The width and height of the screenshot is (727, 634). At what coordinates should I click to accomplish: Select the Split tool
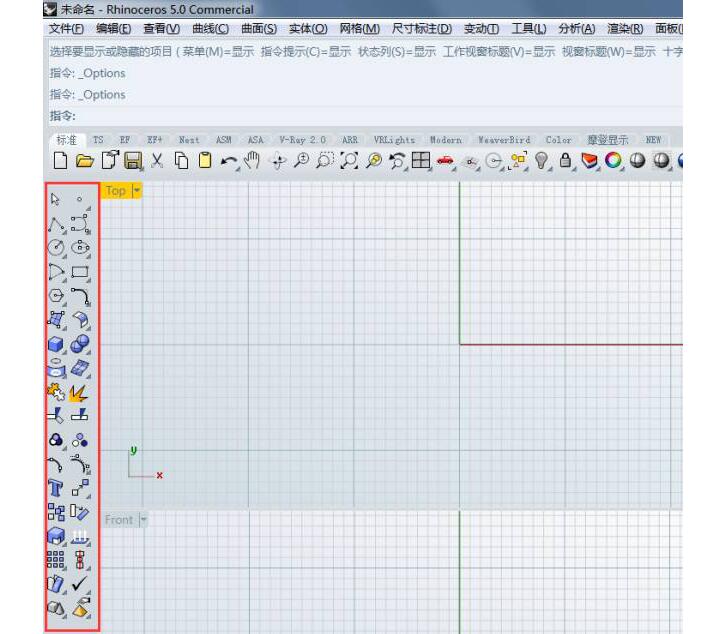80,415
